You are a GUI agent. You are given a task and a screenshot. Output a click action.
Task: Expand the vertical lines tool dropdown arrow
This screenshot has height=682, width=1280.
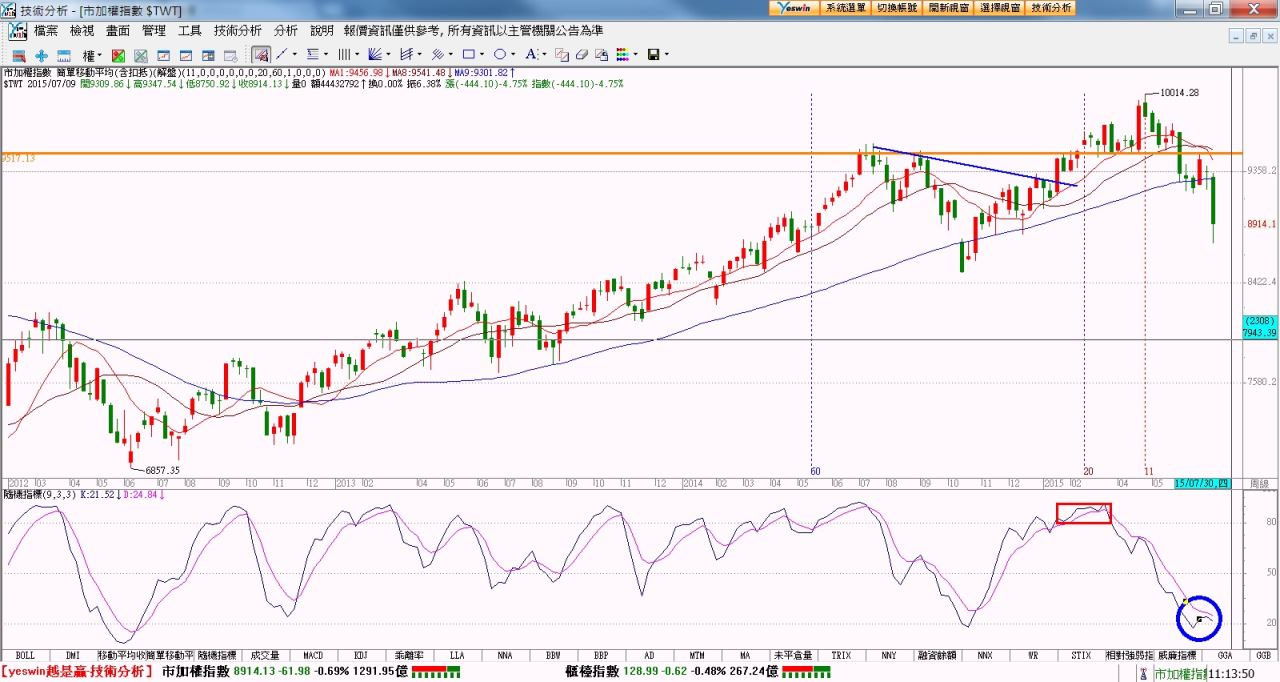tap(357, 55)
